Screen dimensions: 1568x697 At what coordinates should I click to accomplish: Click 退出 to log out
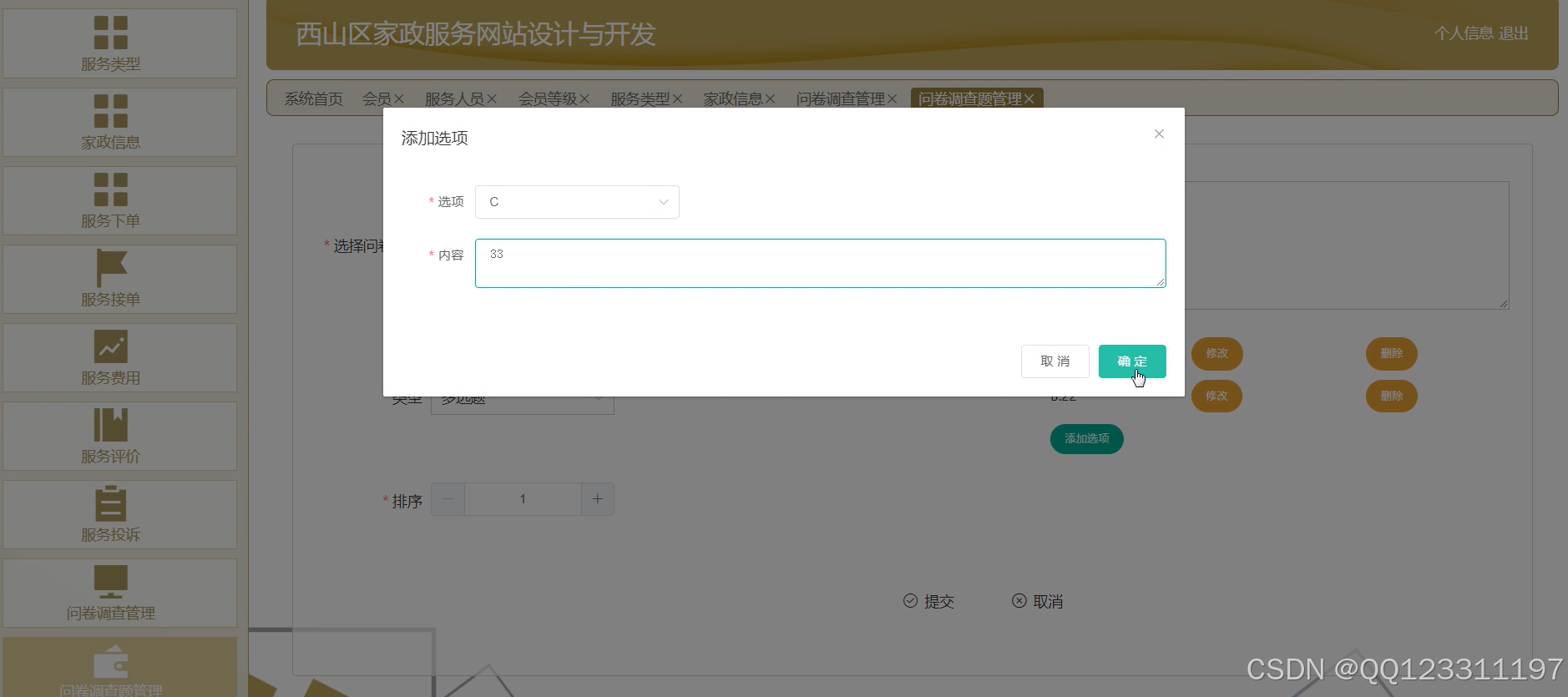(1513, 33)
